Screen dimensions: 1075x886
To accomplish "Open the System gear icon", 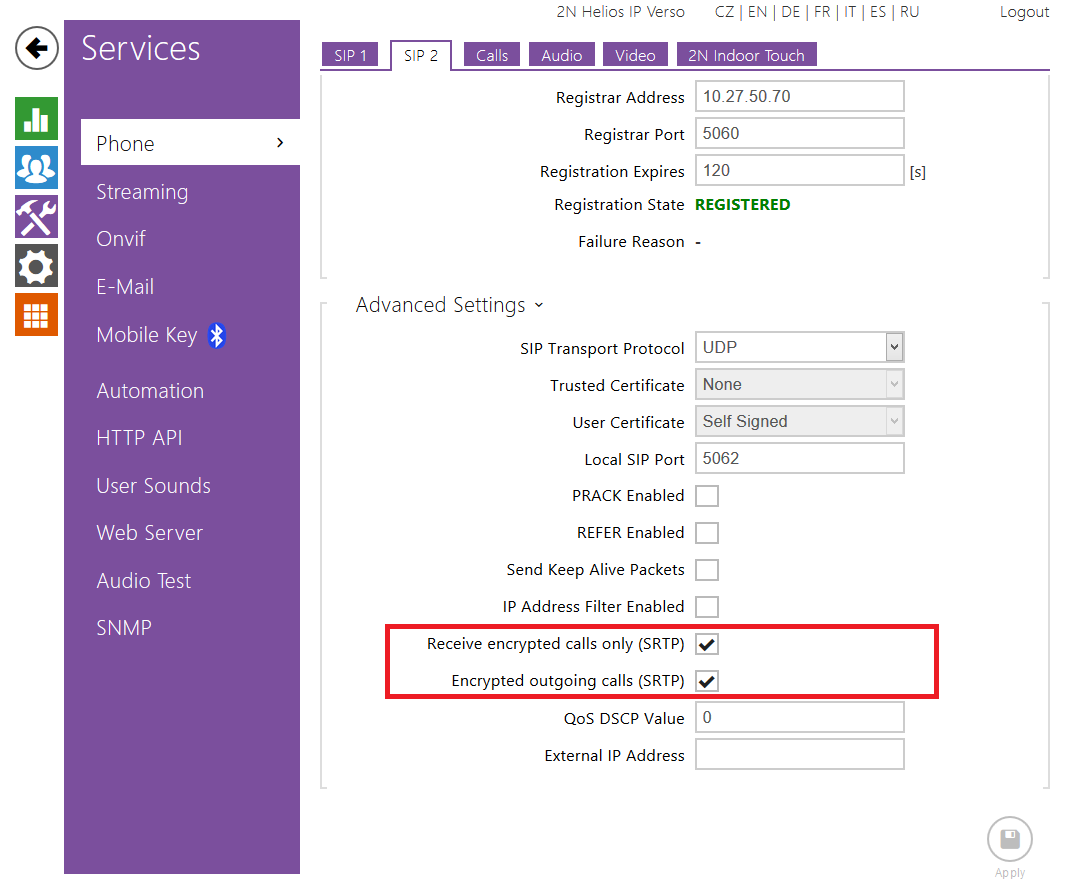I will click(36, 266).
